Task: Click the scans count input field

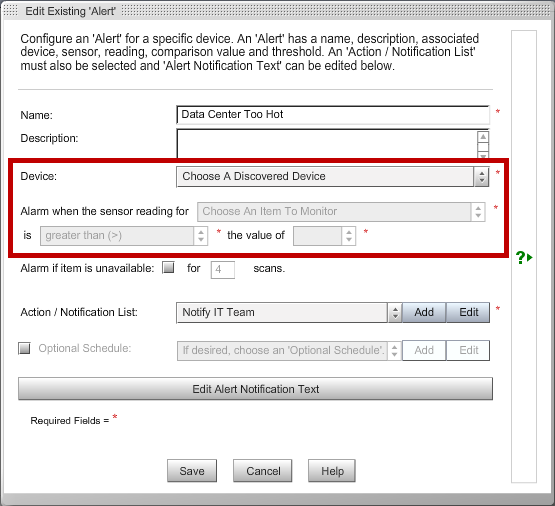Action: tap(223, 270)
